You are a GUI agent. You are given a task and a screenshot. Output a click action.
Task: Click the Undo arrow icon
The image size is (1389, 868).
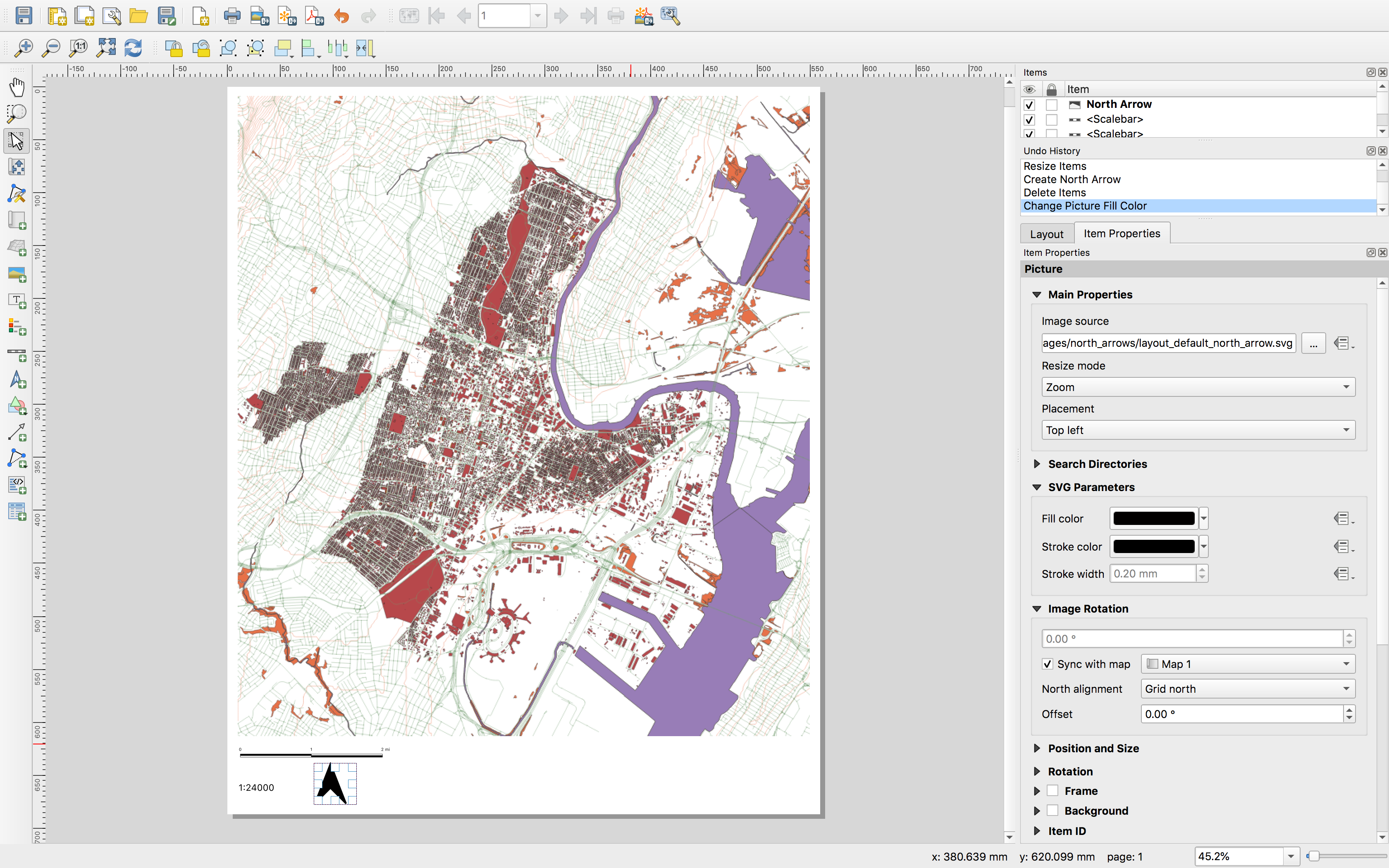[x=341, y=16]
